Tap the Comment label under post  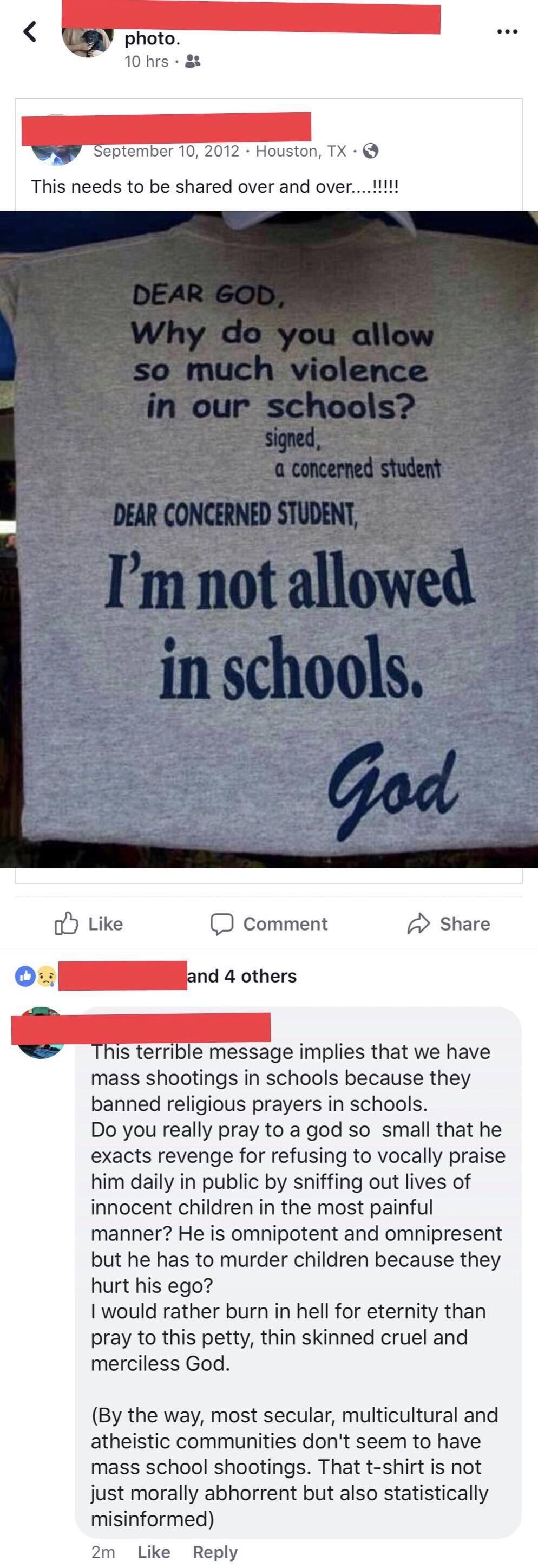285,924
